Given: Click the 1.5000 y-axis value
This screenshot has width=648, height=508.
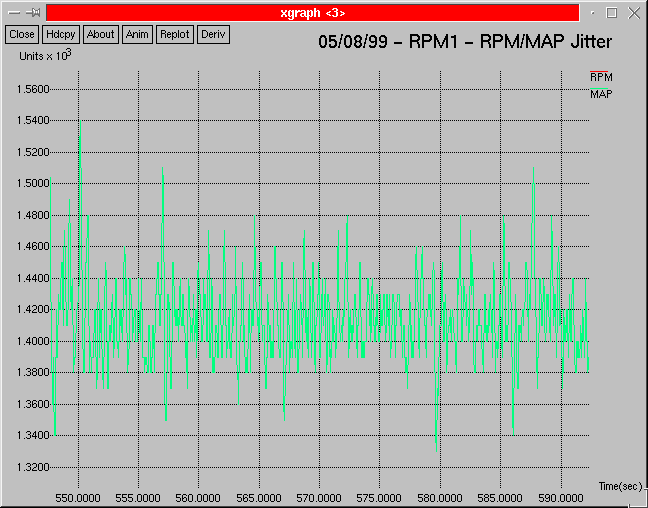Looking at the screenshot, I should pos(33,184).
